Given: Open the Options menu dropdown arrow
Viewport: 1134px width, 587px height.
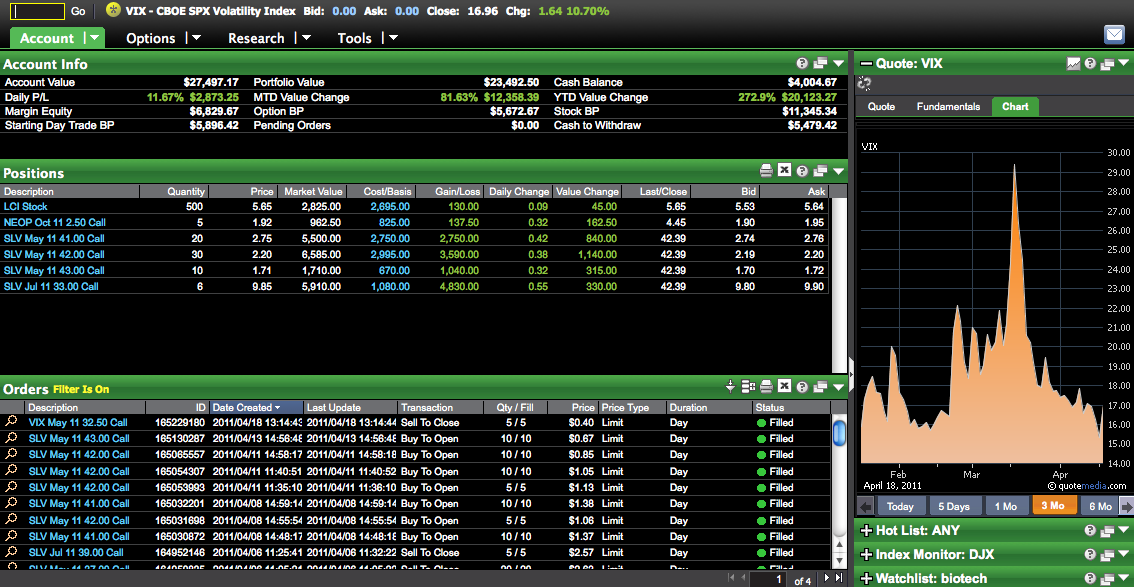Looking at the screenshot, I should (195, 38).
